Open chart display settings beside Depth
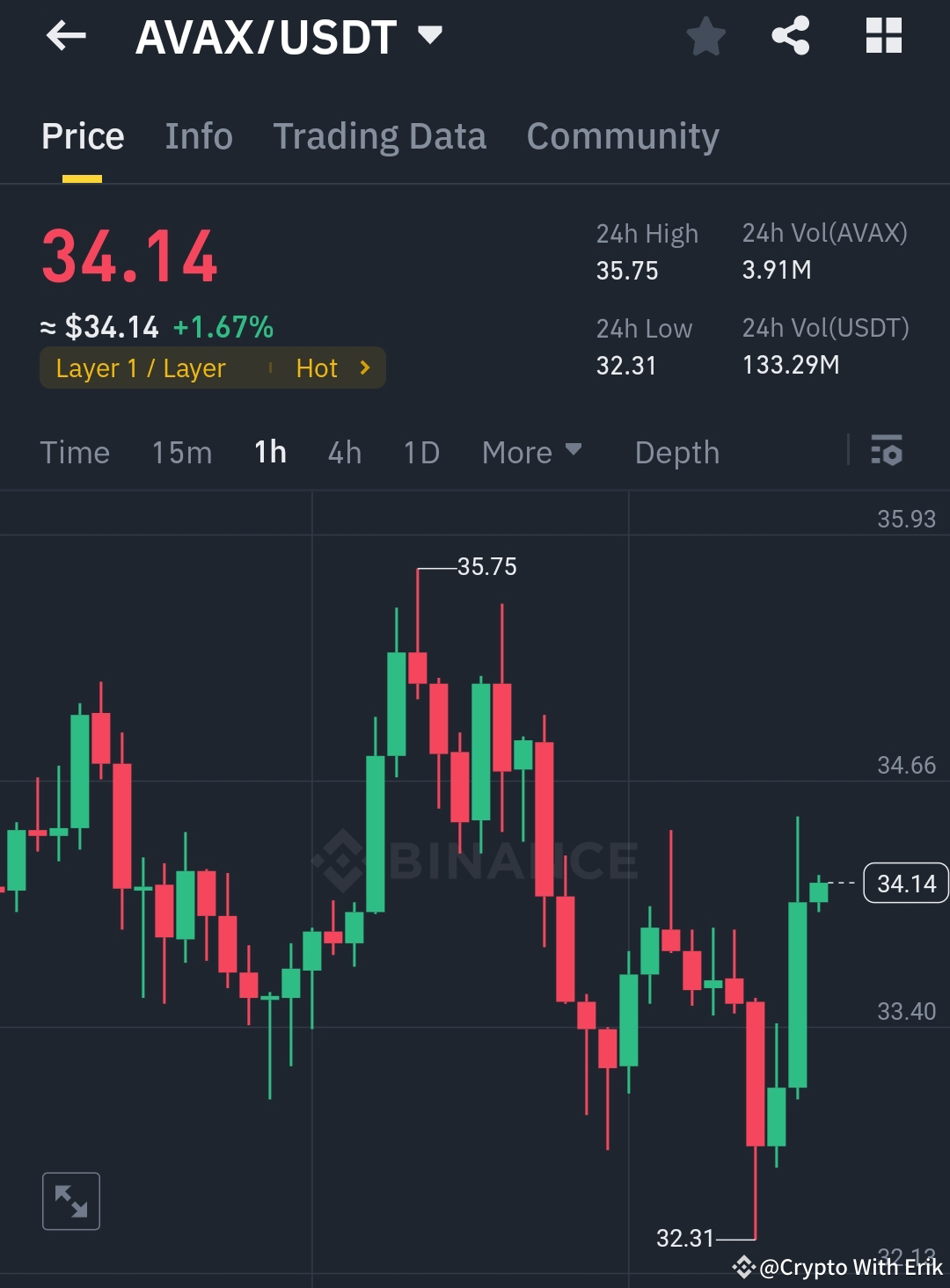Image resolution: width=950 pixels, height=1288 pixels. pyautogui.click(x=887, y=452)
